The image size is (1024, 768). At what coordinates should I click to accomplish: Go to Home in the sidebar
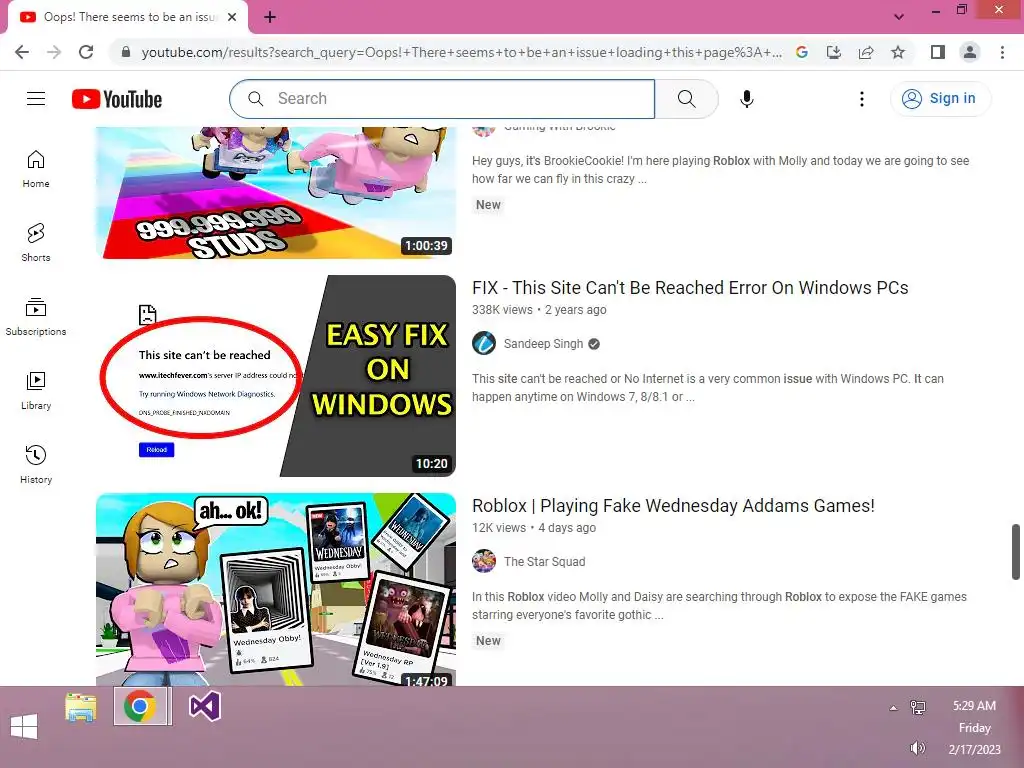click(36, 169)
